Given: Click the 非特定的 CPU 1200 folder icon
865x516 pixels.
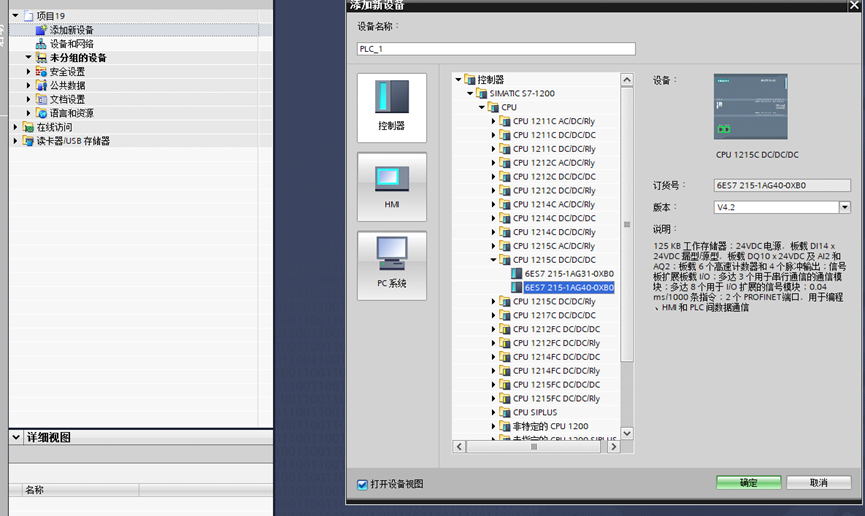Looking at the screenshot, I should click(504, 426).
